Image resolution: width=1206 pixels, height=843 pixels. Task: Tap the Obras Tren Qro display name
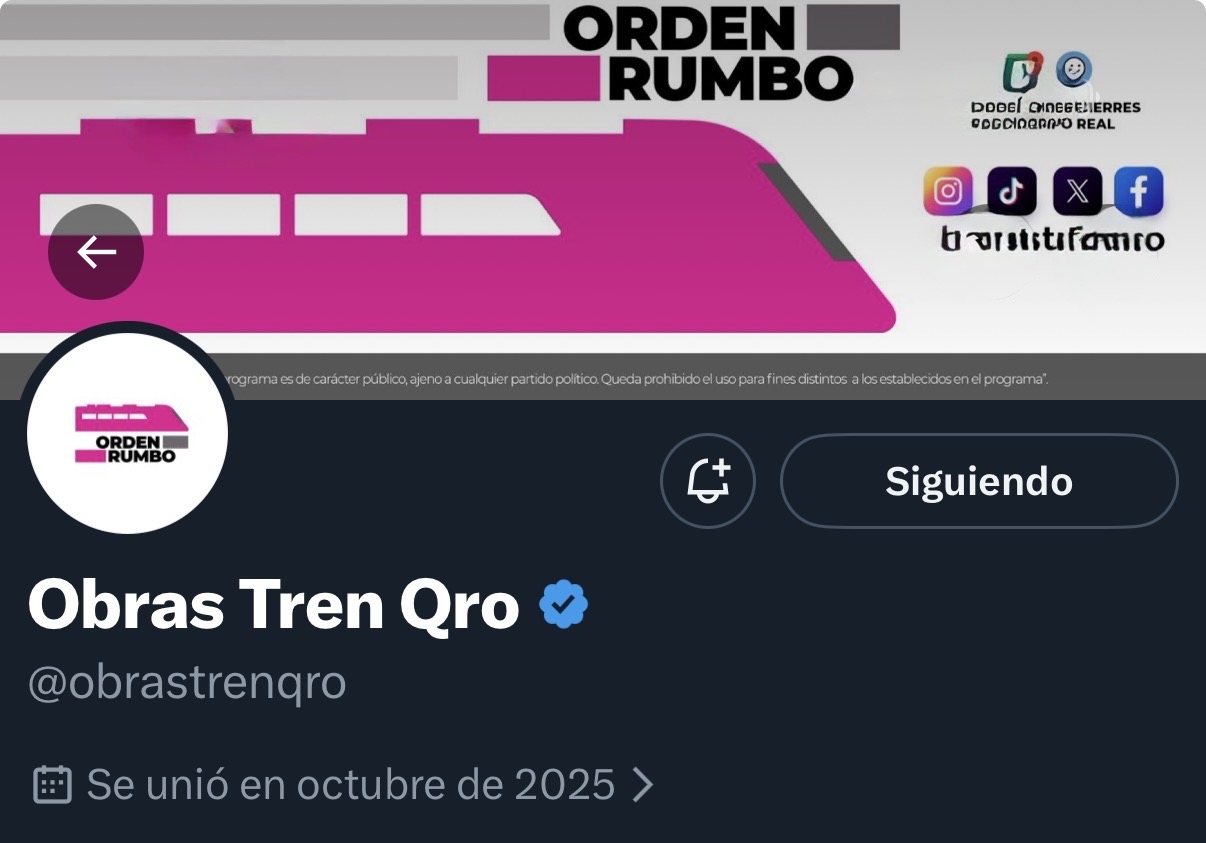(x=274, y=605)
